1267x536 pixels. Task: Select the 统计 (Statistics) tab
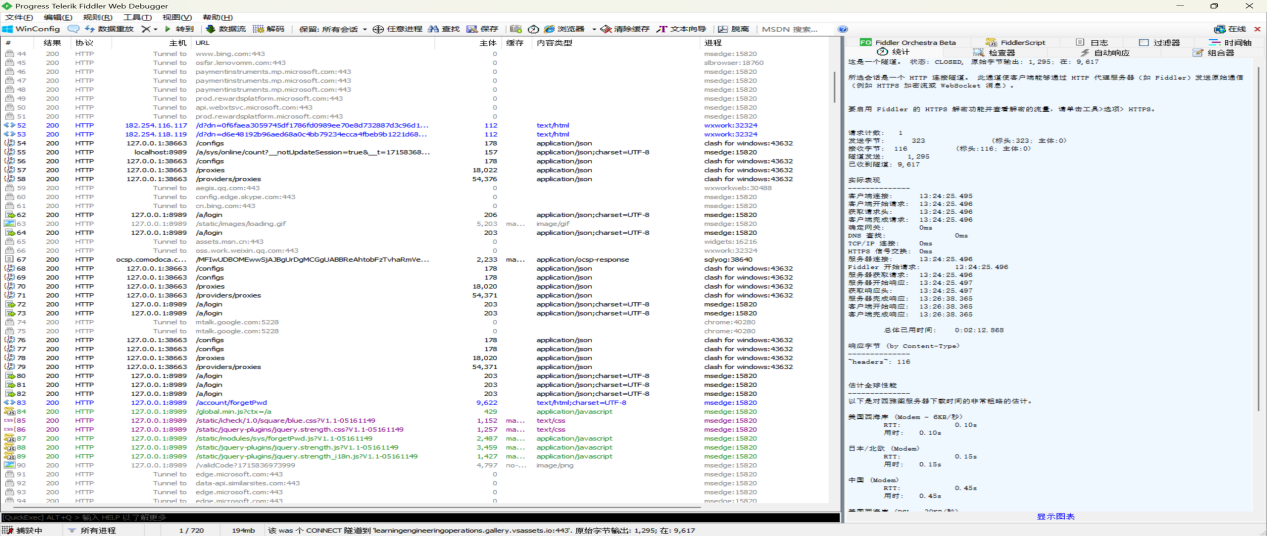click(892, 52)
